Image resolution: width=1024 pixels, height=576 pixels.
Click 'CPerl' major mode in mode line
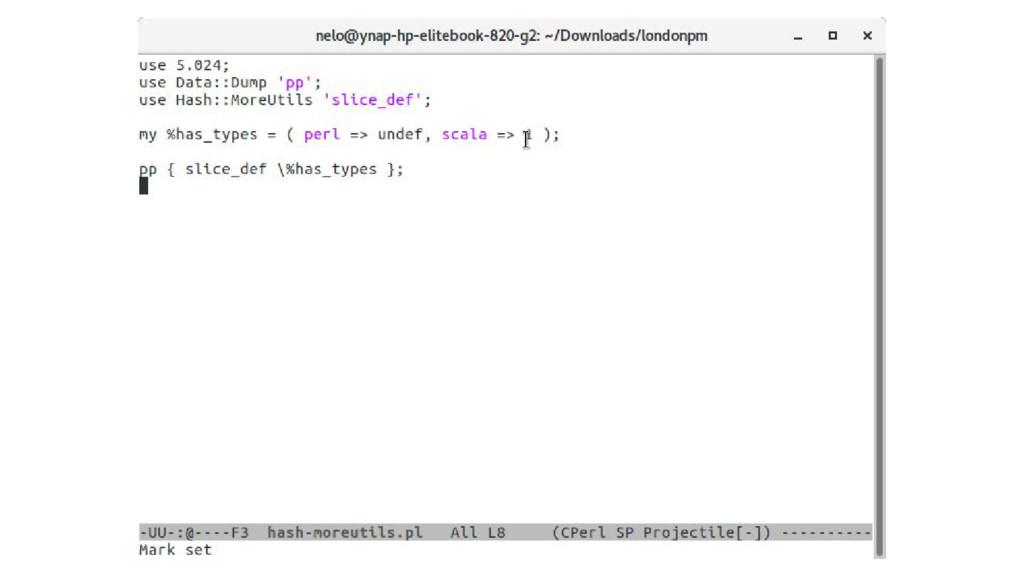583,532
